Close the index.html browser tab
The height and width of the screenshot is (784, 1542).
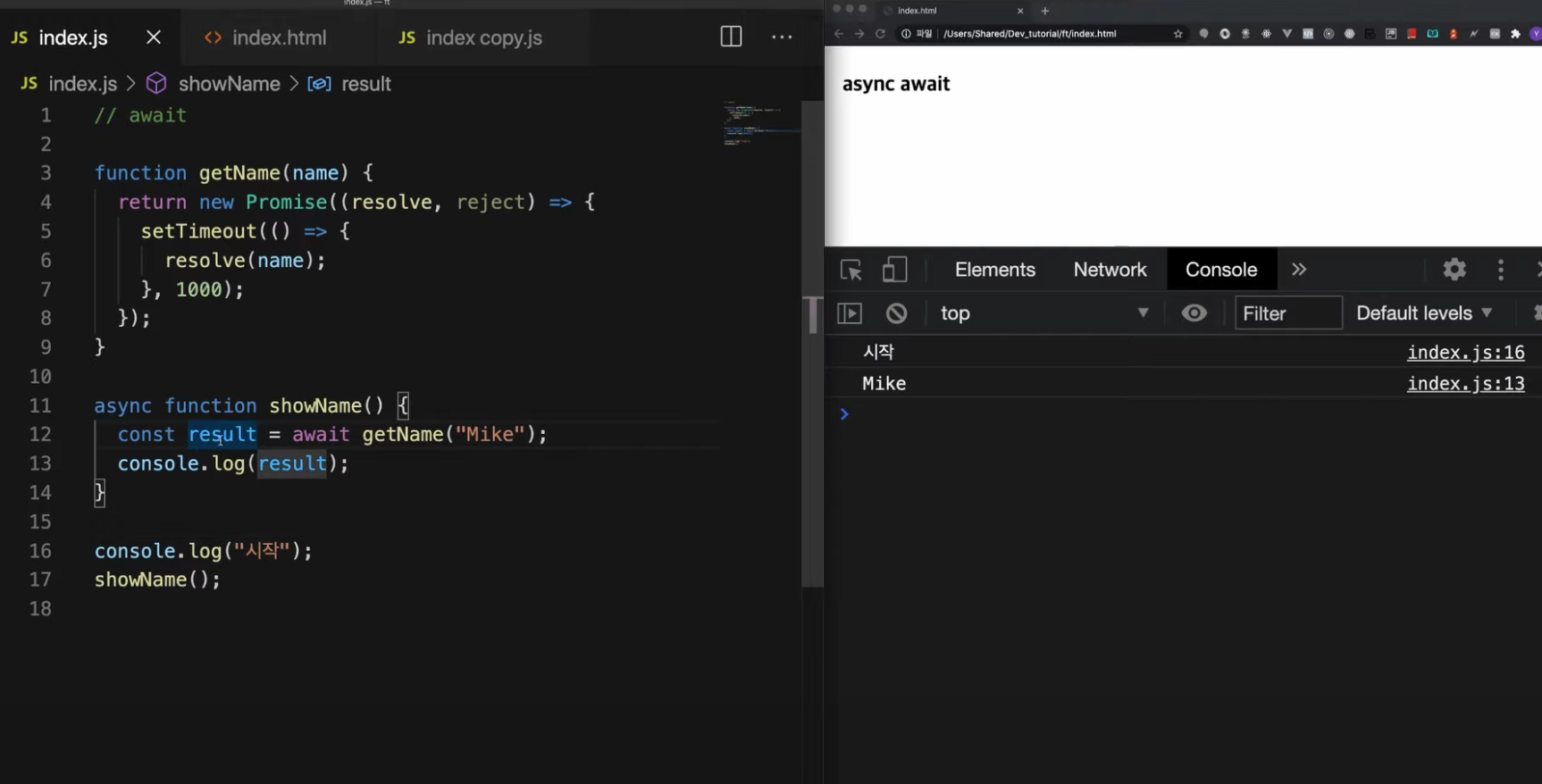(x=1020, y=11)
